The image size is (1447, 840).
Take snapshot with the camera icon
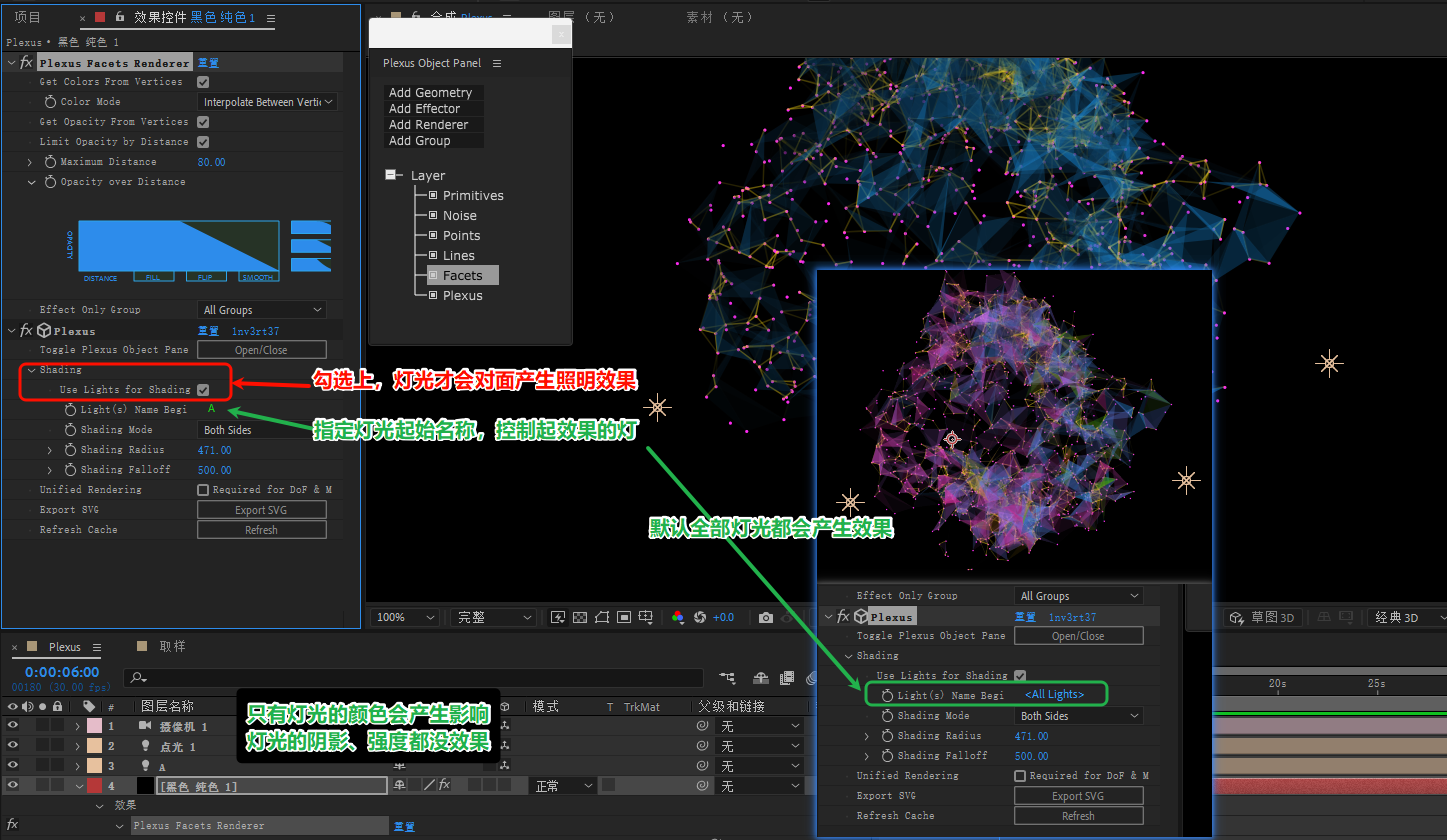(766, 618)
